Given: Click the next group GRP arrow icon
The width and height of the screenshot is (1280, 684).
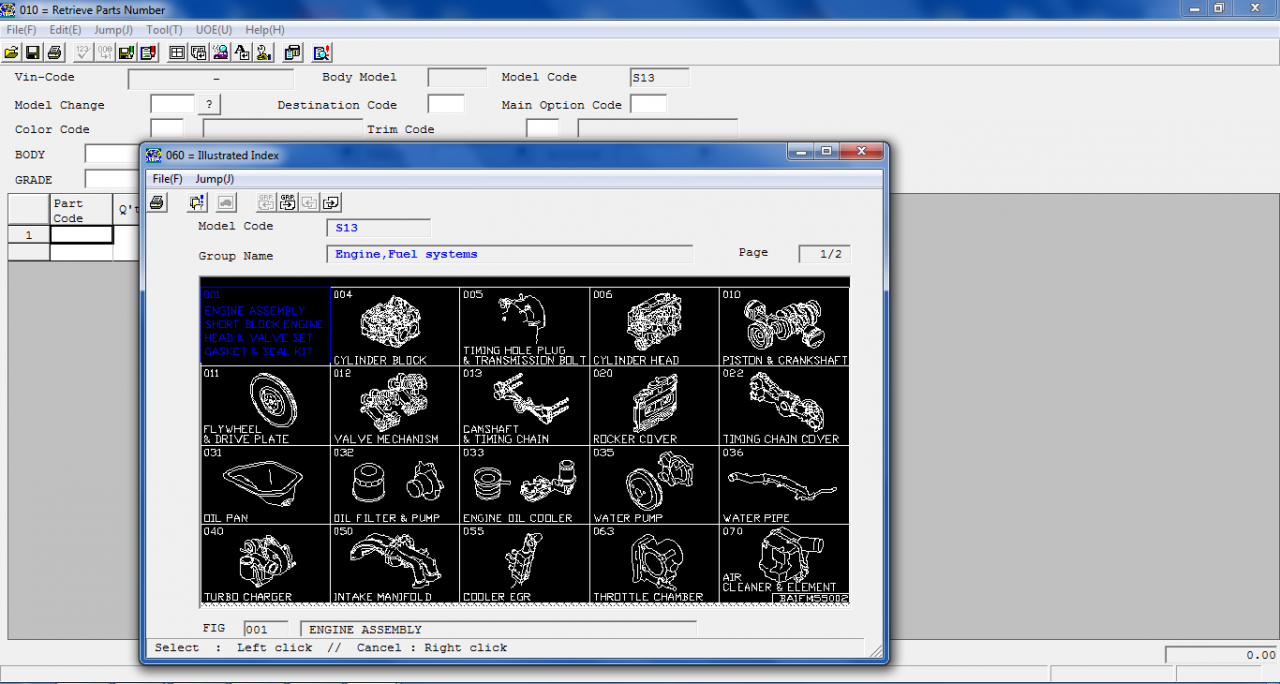Looking at the screenshot, I should (288, 203).
